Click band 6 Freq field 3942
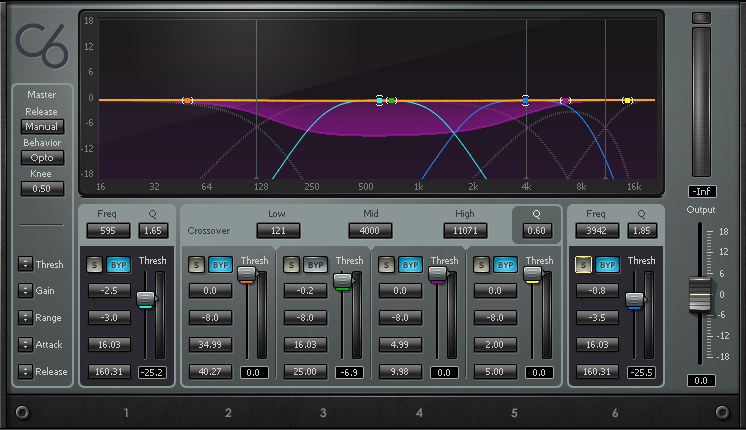This screenshot has width=746, height=430. (597, 231)
